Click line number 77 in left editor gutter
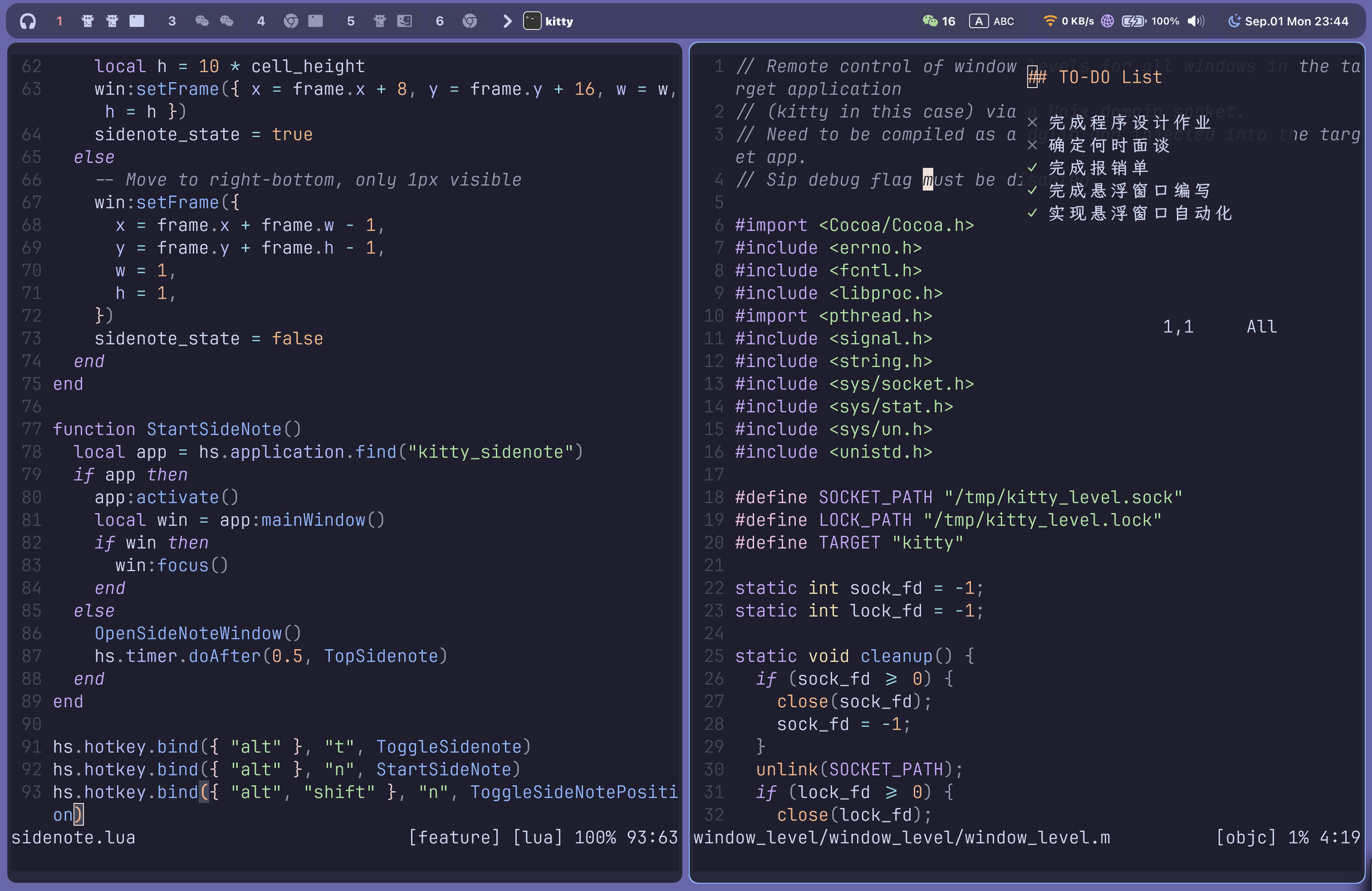This screenshot has height=891, width=1372. pos(32,429)
